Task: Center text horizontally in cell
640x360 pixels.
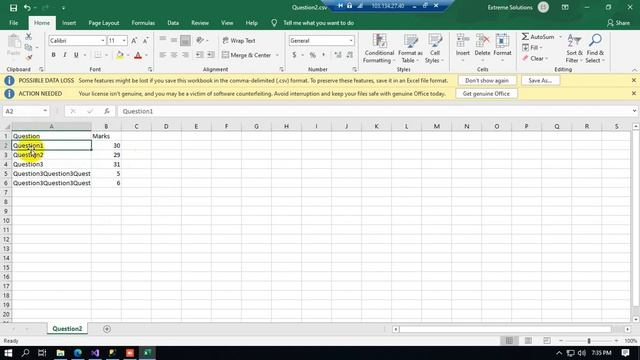Action: click(174, 55)
